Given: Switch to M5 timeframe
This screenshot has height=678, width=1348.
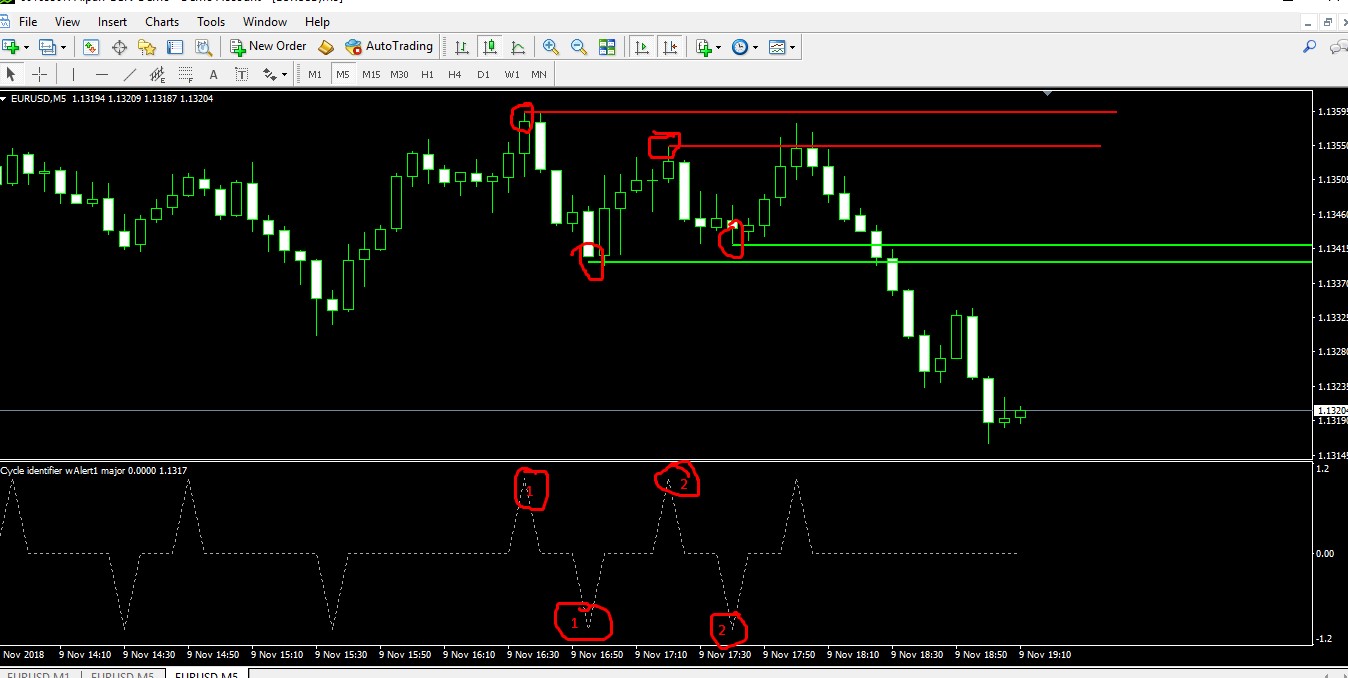Looking at the screenshot, I should 343,74.
